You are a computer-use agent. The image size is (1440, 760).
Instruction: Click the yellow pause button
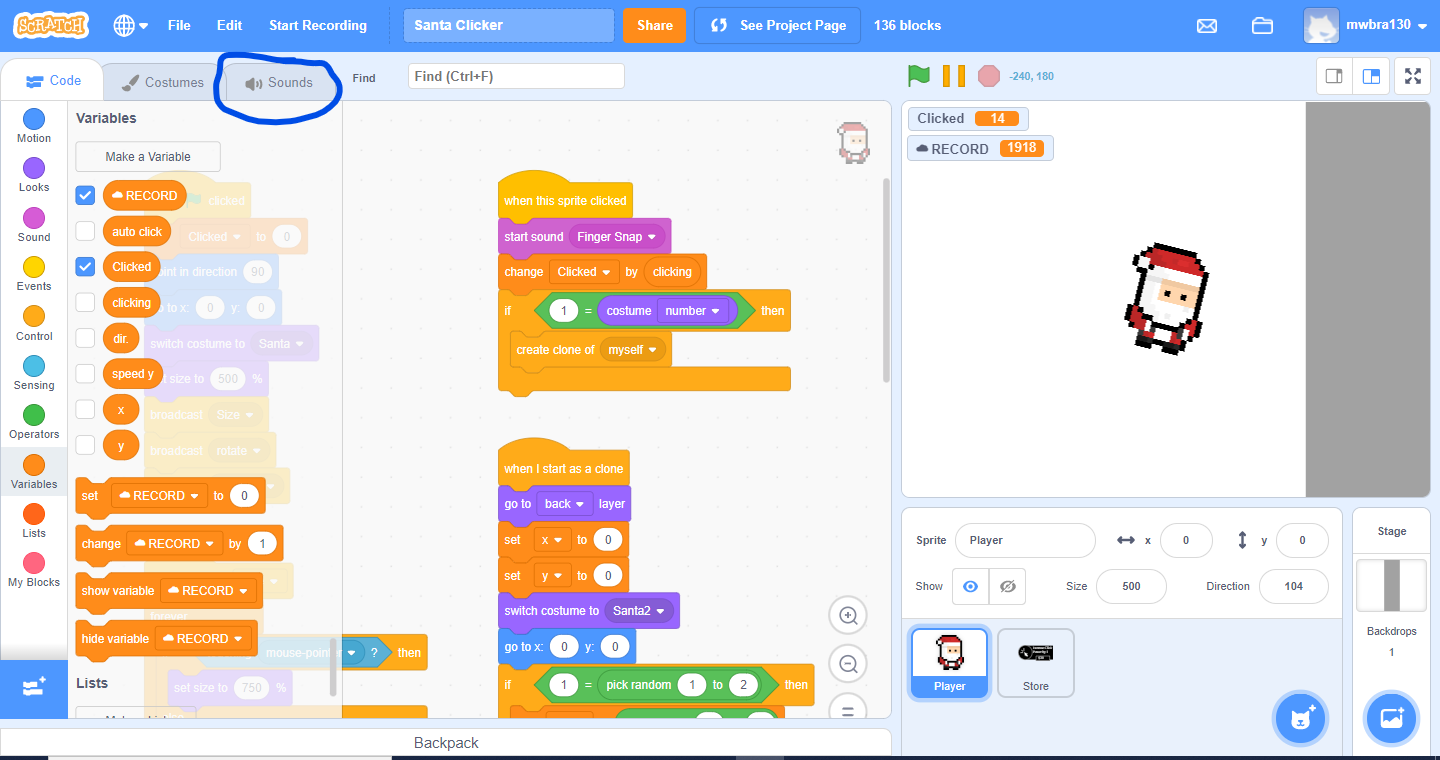click(954, 76)
